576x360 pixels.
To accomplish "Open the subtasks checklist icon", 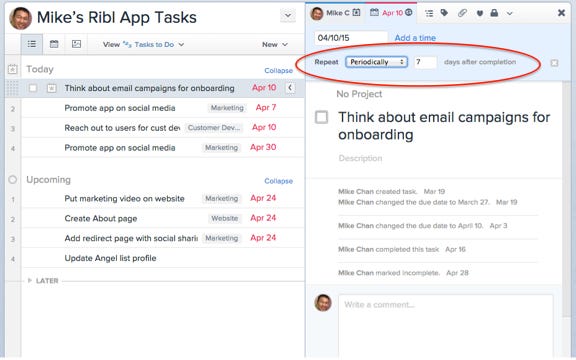I will tap(429, 13).
